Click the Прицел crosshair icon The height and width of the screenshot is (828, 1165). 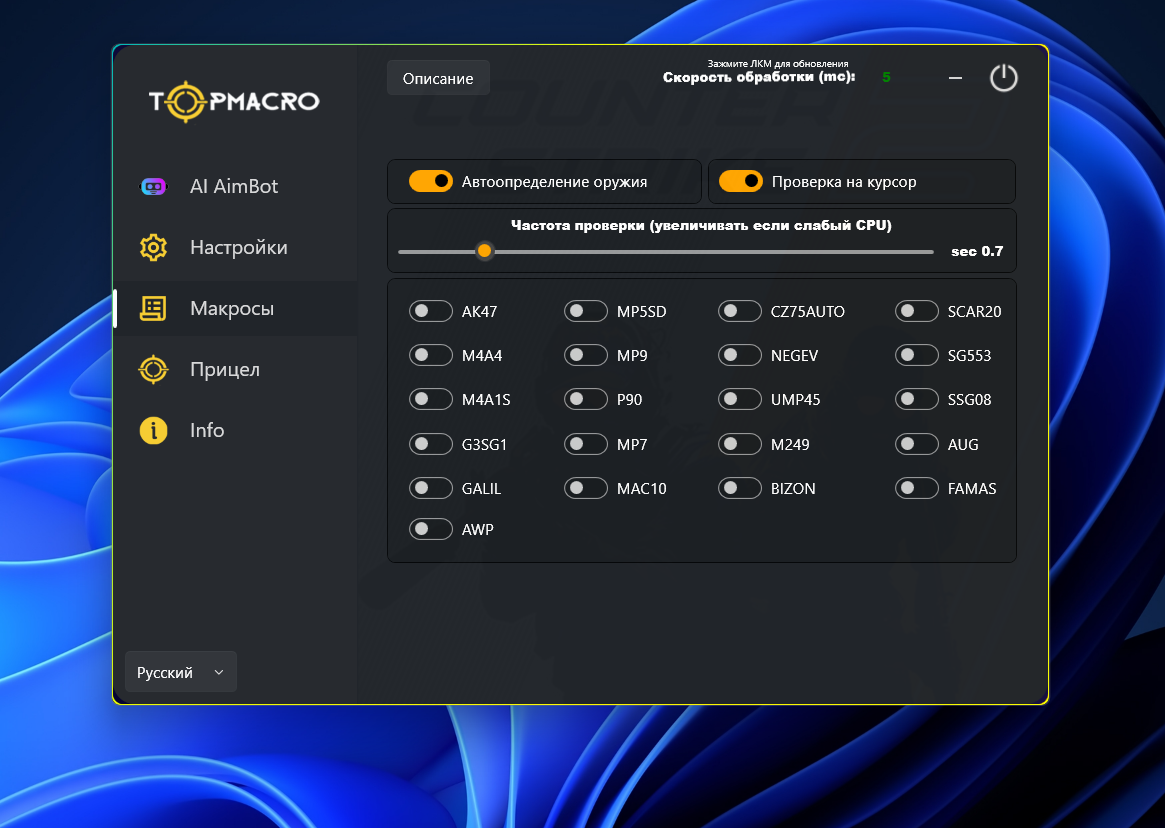pos(154,369)
